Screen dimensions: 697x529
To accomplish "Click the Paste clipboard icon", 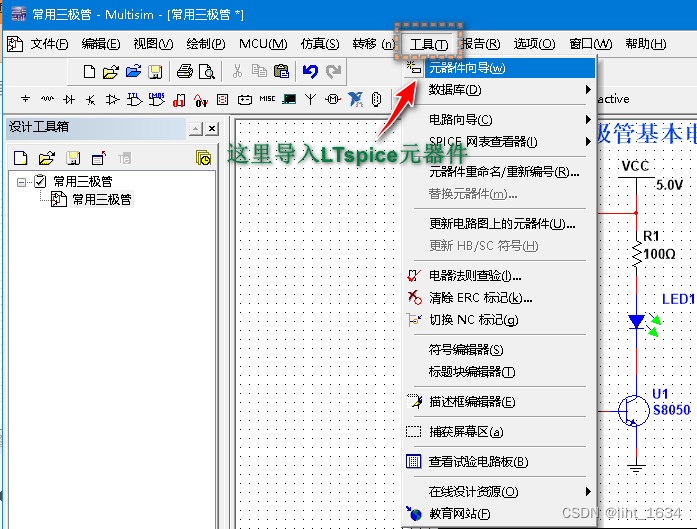I will [281, 71].
